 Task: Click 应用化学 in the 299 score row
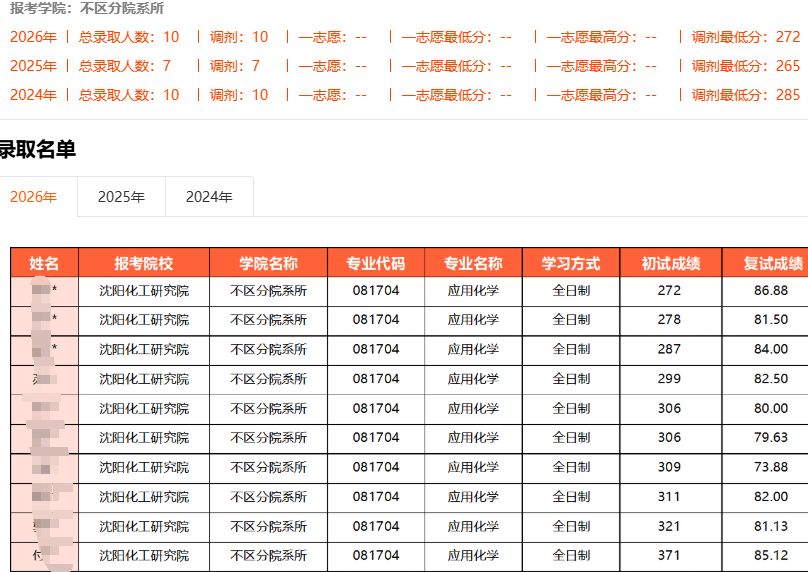(473, 379)
